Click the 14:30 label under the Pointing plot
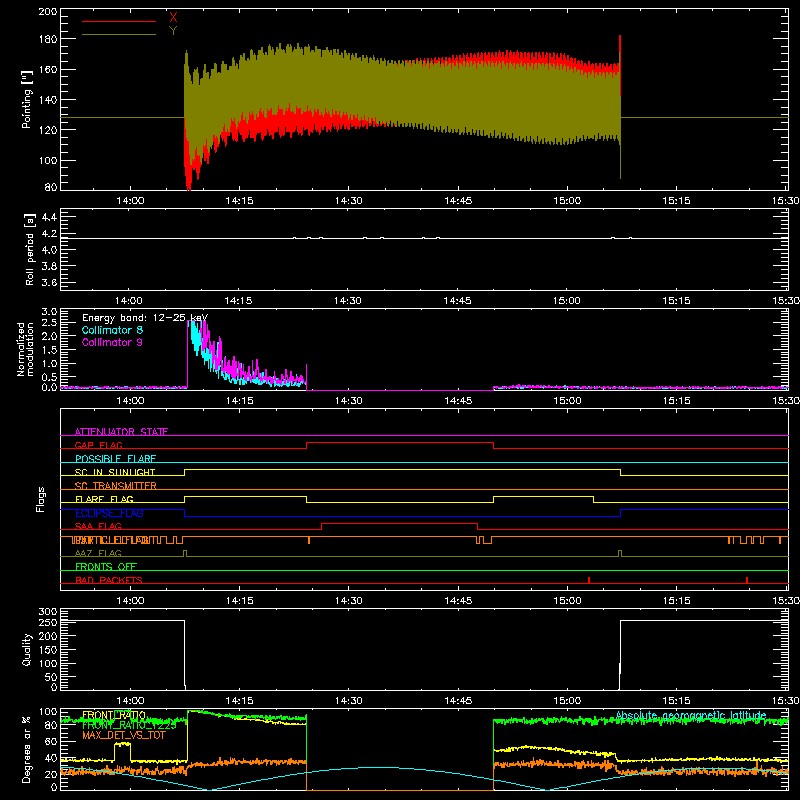This screenshot has width=800, height=800. 348,201
